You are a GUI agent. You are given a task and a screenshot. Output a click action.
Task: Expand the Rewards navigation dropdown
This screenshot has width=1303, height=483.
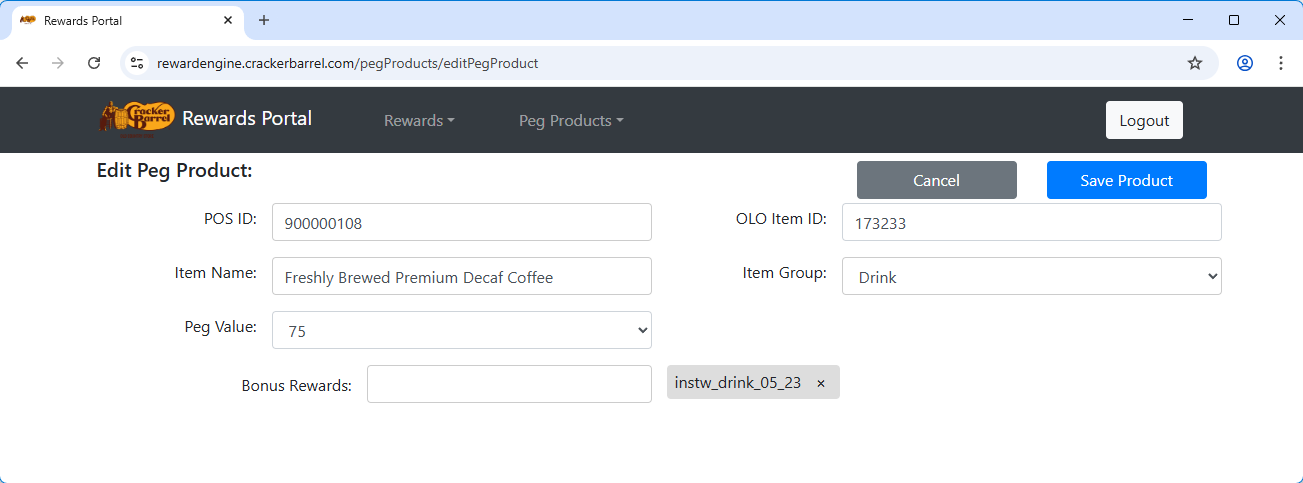click(419, 120)
